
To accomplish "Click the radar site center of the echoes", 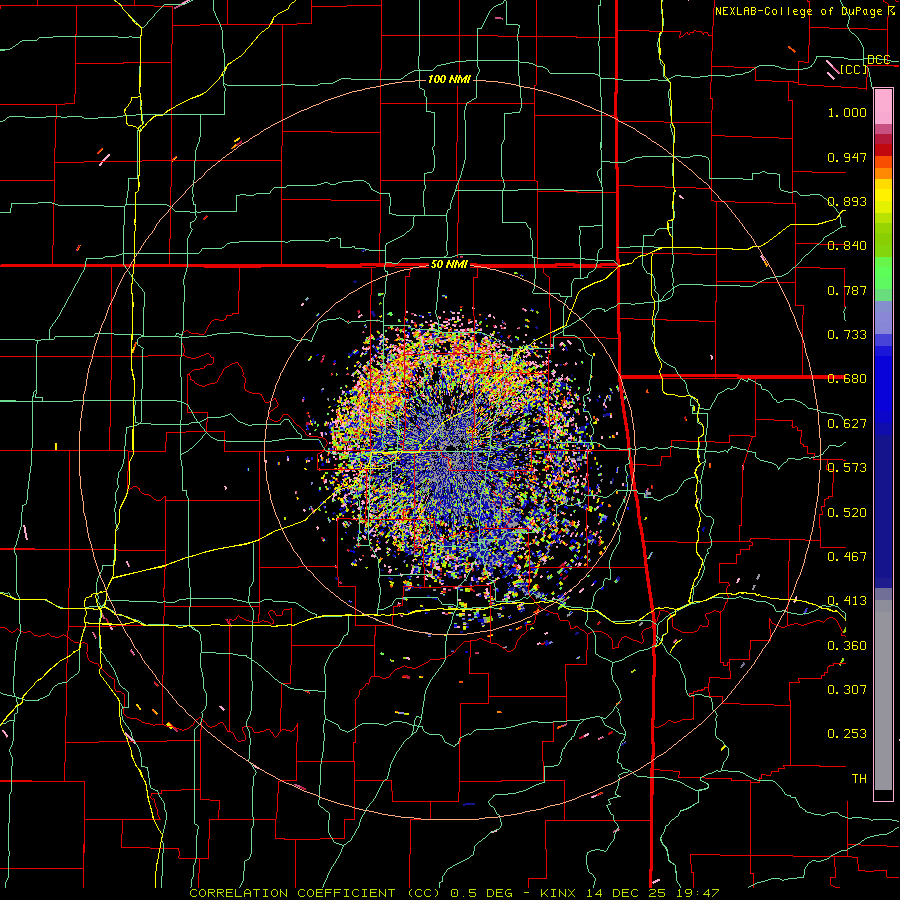I will [x=450, y=449].
